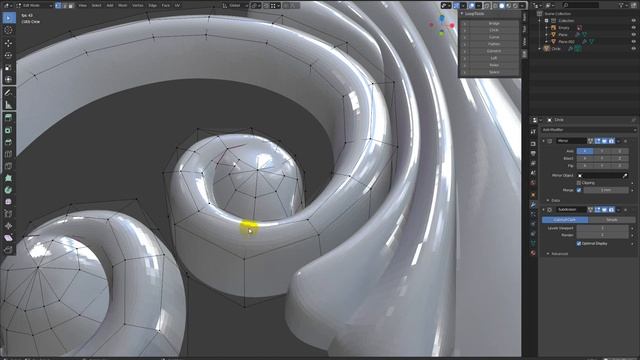This screenshot has height=360, width=640.
Task: Select Catmull-Clark subdivision type
Action: pos(565,220)
